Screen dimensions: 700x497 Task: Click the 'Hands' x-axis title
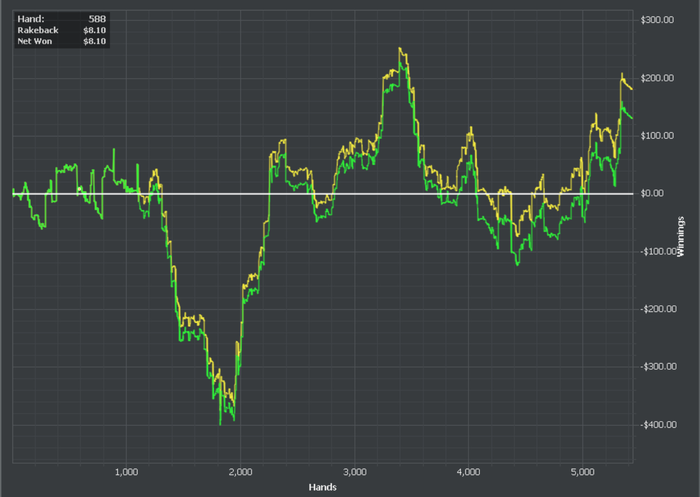pyautogui.click(x=322, y=487)
